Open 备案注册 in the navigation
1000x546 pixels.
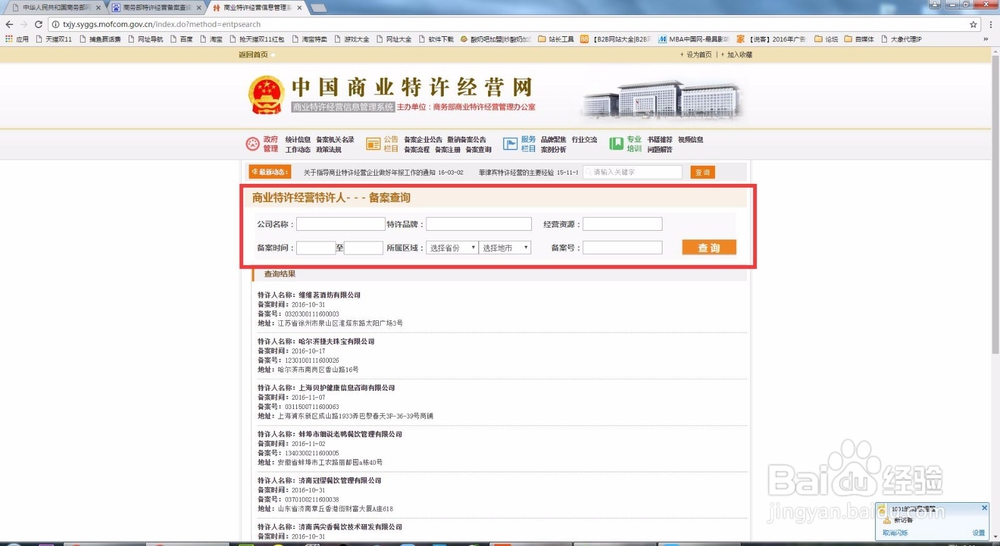[447, 149]
